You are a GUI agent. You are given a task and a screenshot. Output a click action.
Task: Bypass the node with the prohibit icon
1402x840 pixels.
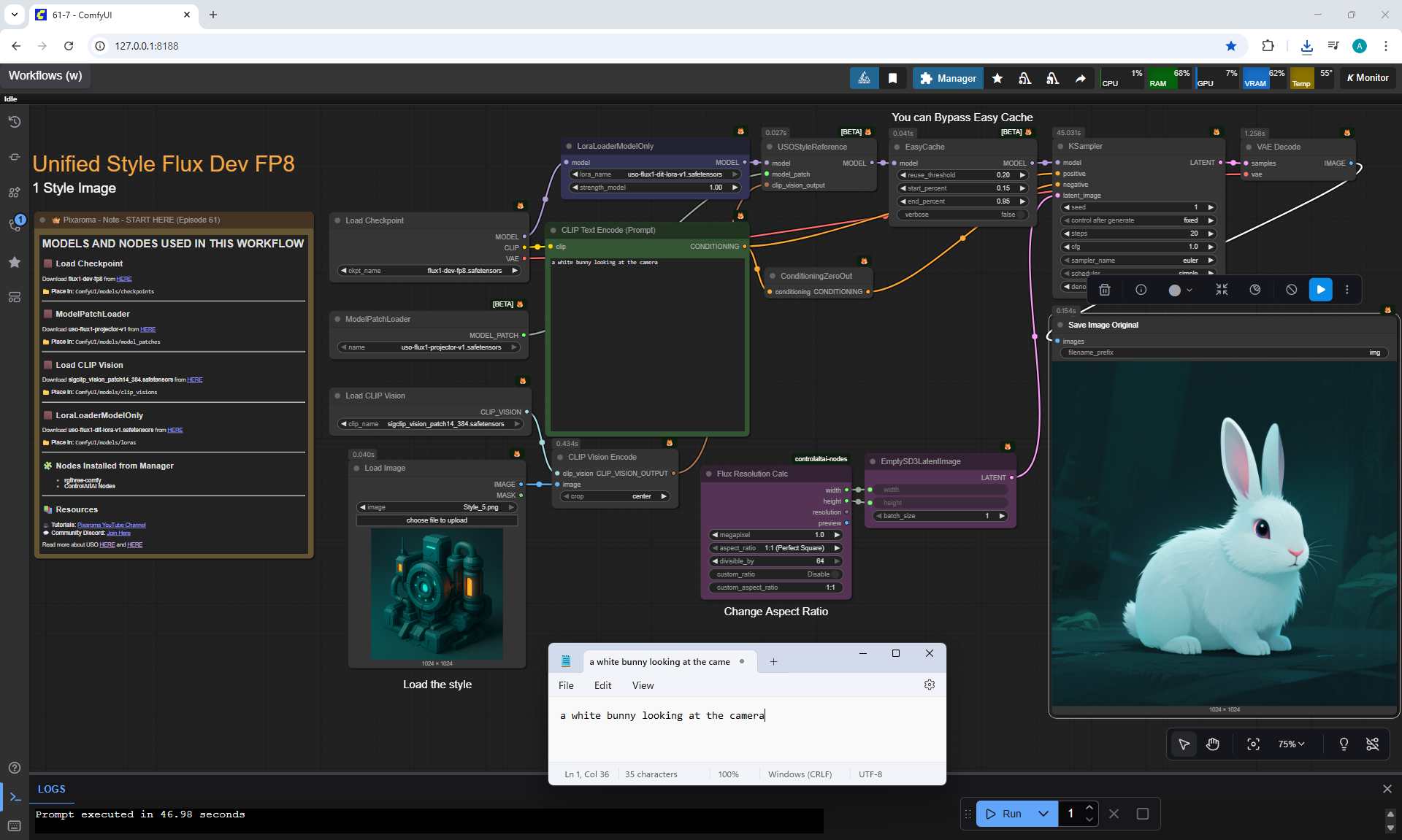(1291, 290)
